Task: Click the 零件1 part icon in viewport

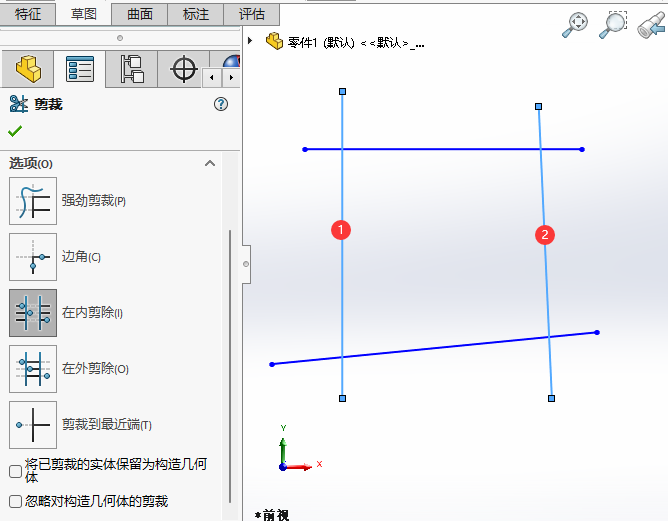Action: click(274, 41)
